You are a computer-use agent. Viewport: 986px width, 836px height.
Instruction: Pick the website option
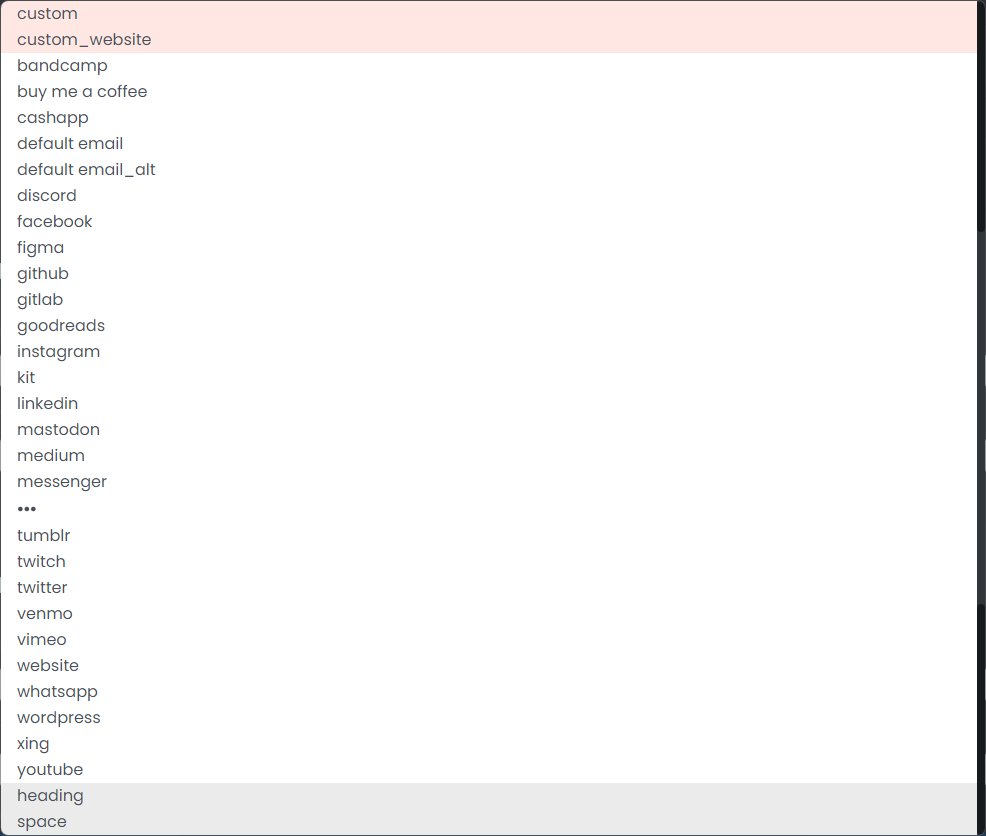[489, 666]
